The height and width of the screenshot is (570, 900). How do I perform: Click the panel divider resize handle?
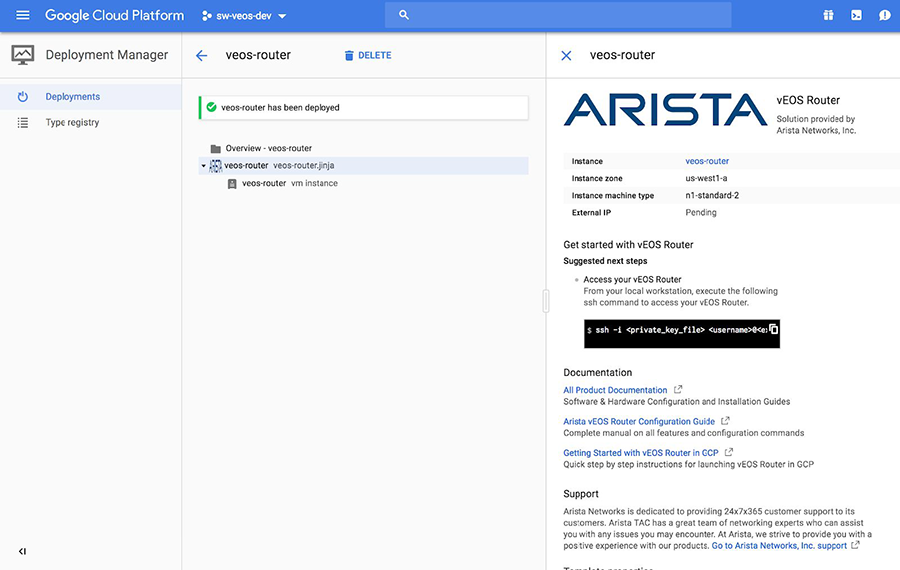pos(546,301)
